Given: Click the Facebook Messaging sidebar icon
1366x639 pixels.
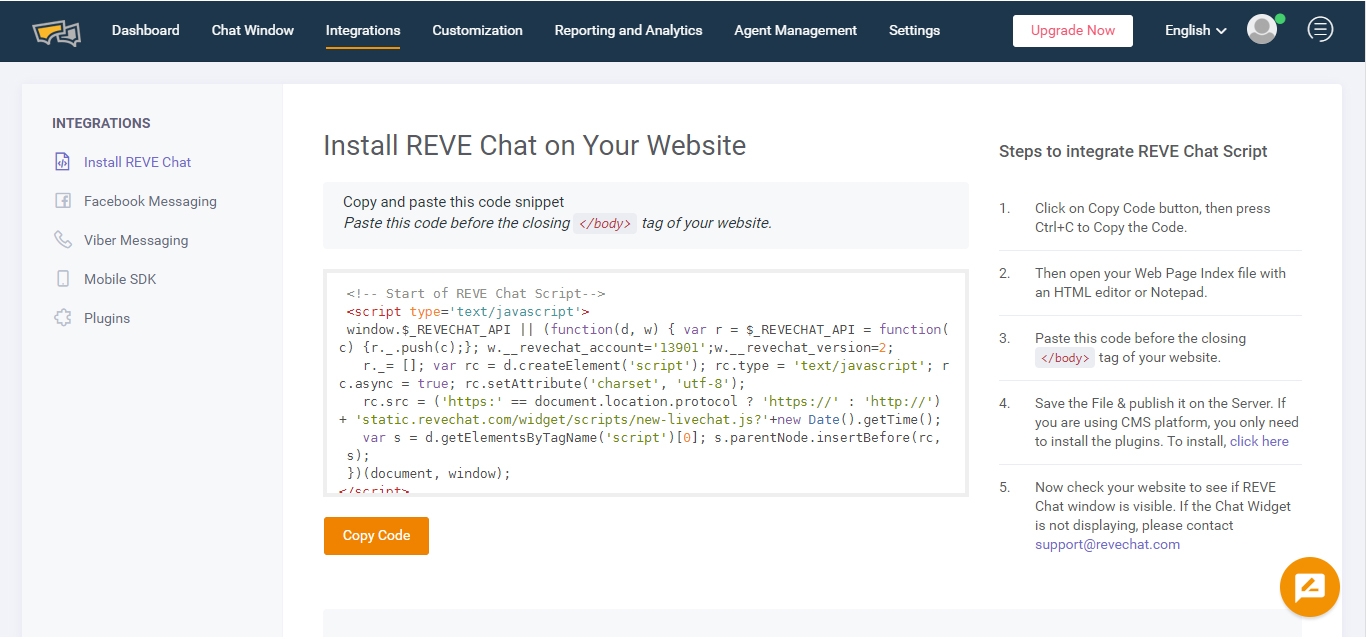Looking at the screenshot, I should pos(63,201).
